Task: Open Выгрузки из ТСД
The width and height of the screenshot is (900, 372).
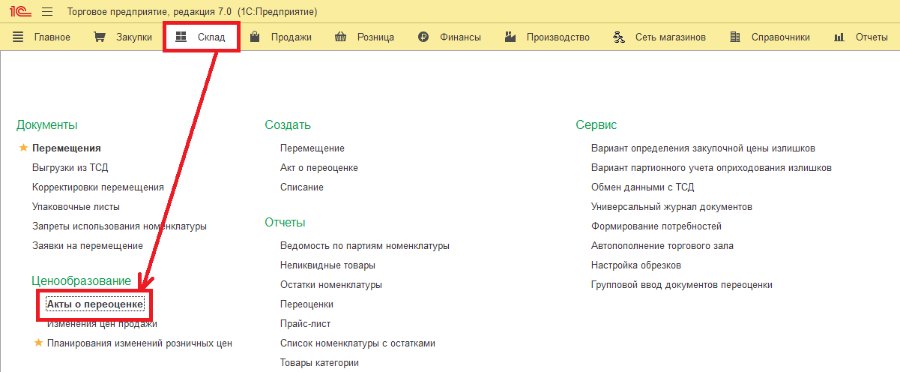Action: coord(70,168)
